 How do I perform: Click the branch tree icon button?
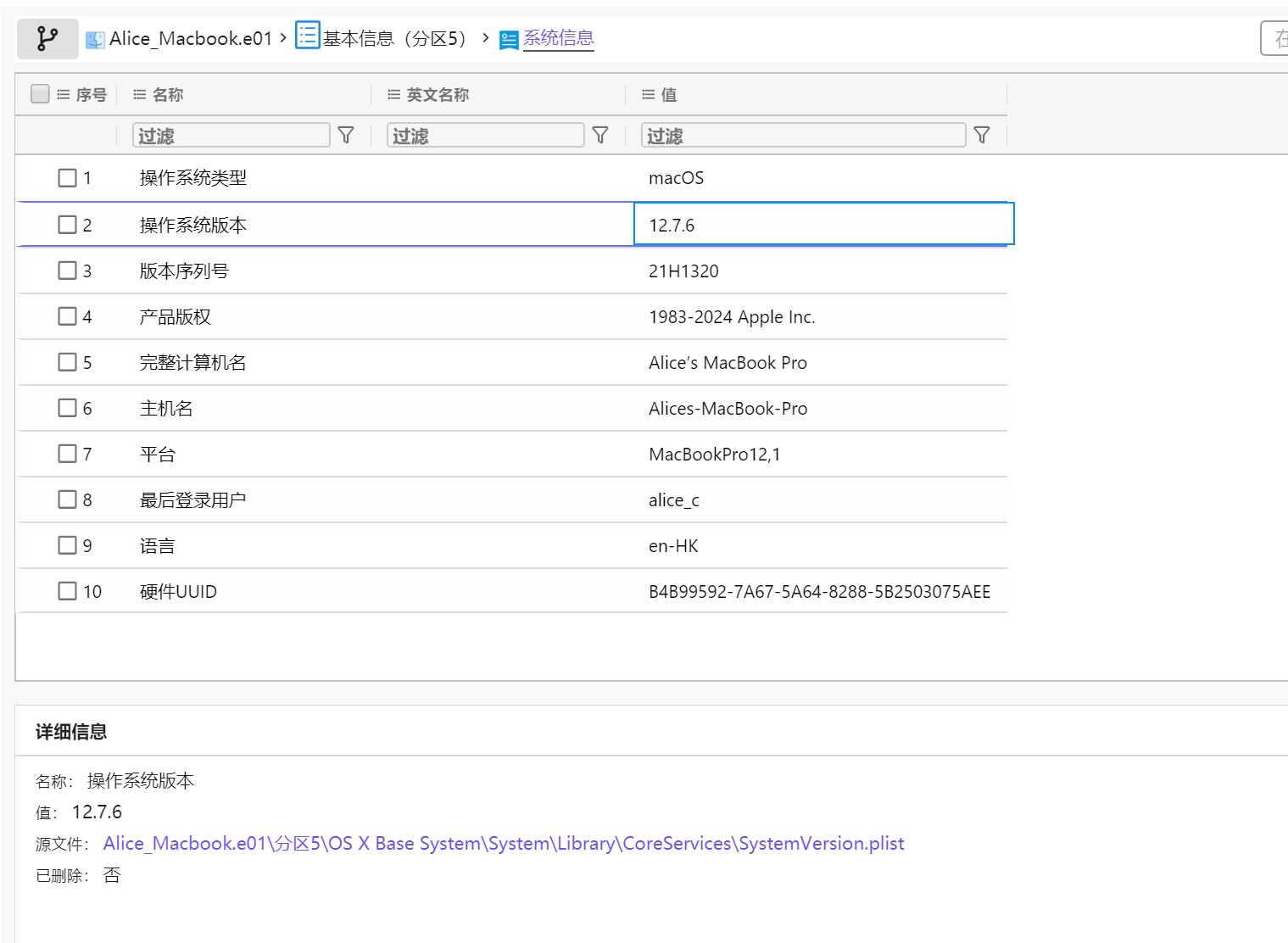pyautogui.click(x=47, y=39)
